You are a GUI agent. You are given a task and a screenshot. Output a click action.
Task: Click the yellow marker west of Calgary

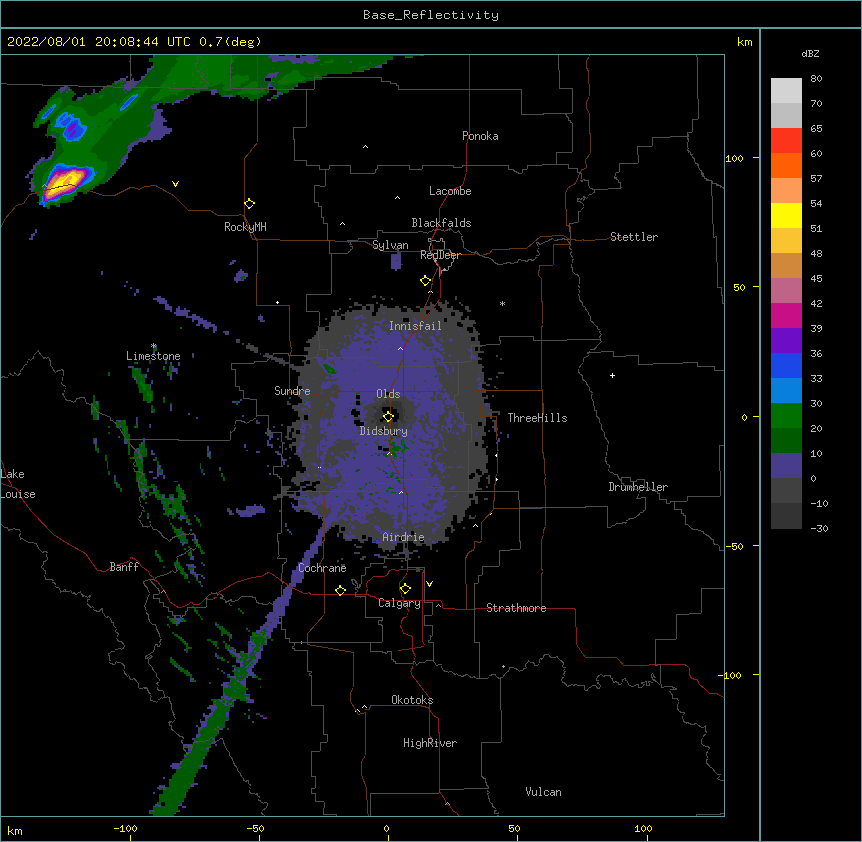point(340,591)
